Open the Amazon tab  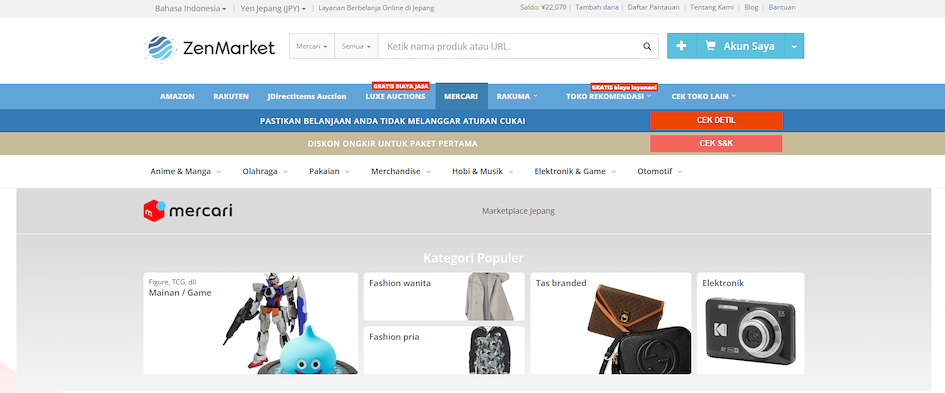(x=177, y=96)
